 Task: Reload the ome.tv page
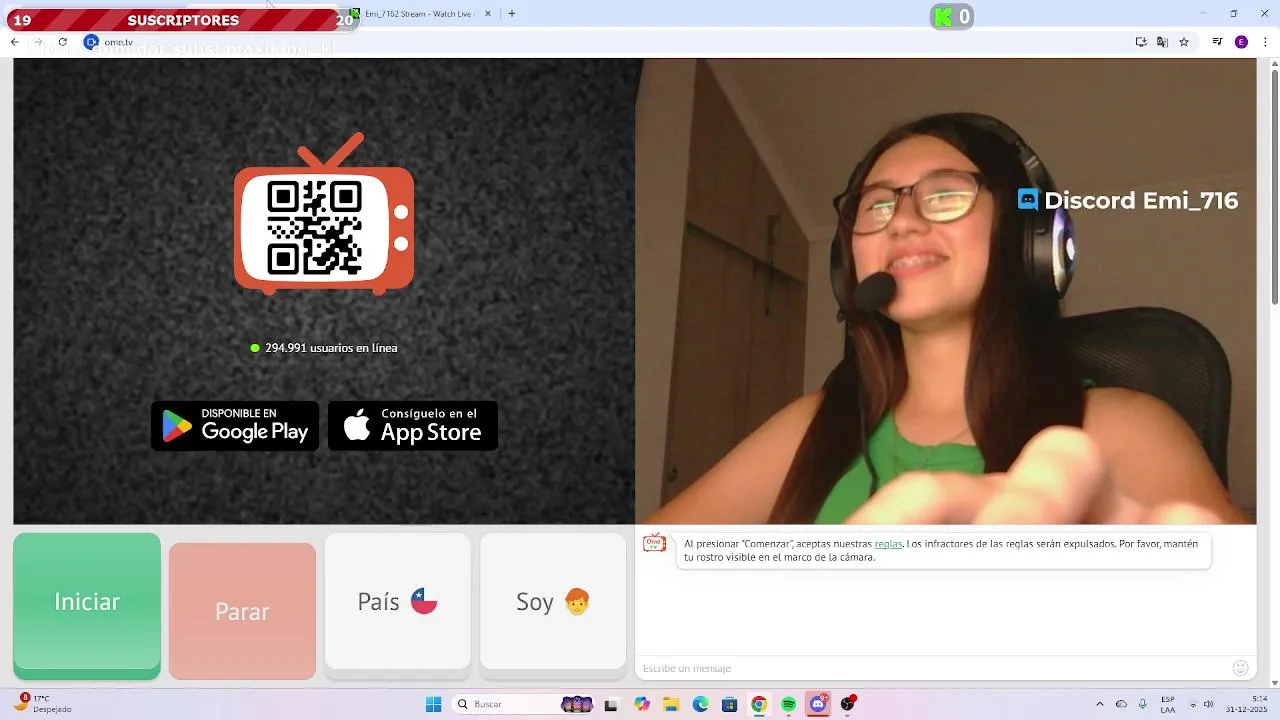pyautogui.click(x=62, y=42)
